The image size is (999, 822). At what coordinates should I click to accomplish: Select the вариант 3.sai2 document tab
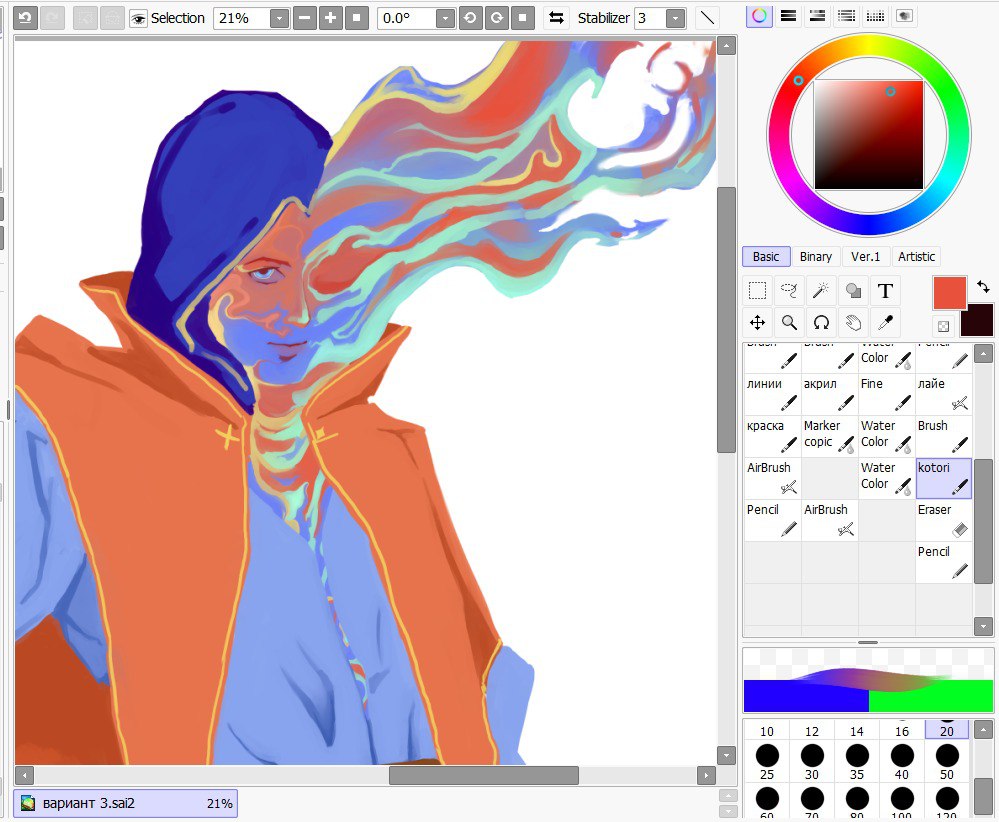(x=126, y=803)
